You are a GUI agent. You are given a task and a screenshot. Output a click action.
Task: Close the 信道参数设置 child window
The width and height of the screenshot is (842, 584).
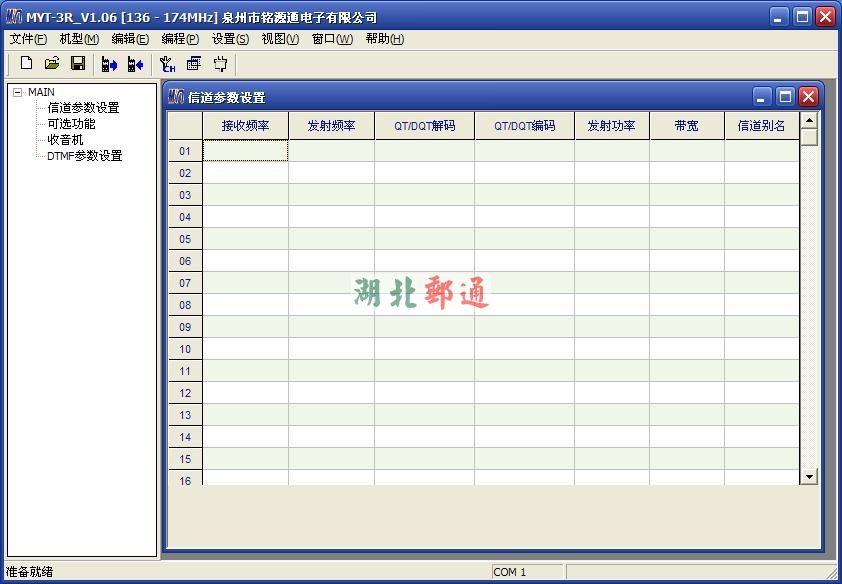808,97
